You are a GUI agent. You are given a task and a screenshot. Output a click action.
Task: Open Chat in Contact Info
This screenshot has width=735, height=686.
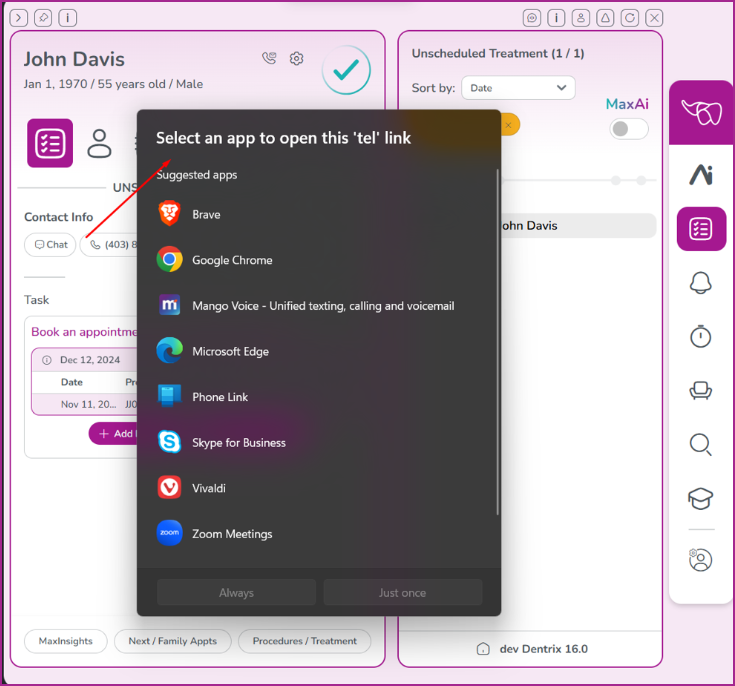tap(50, 245)
